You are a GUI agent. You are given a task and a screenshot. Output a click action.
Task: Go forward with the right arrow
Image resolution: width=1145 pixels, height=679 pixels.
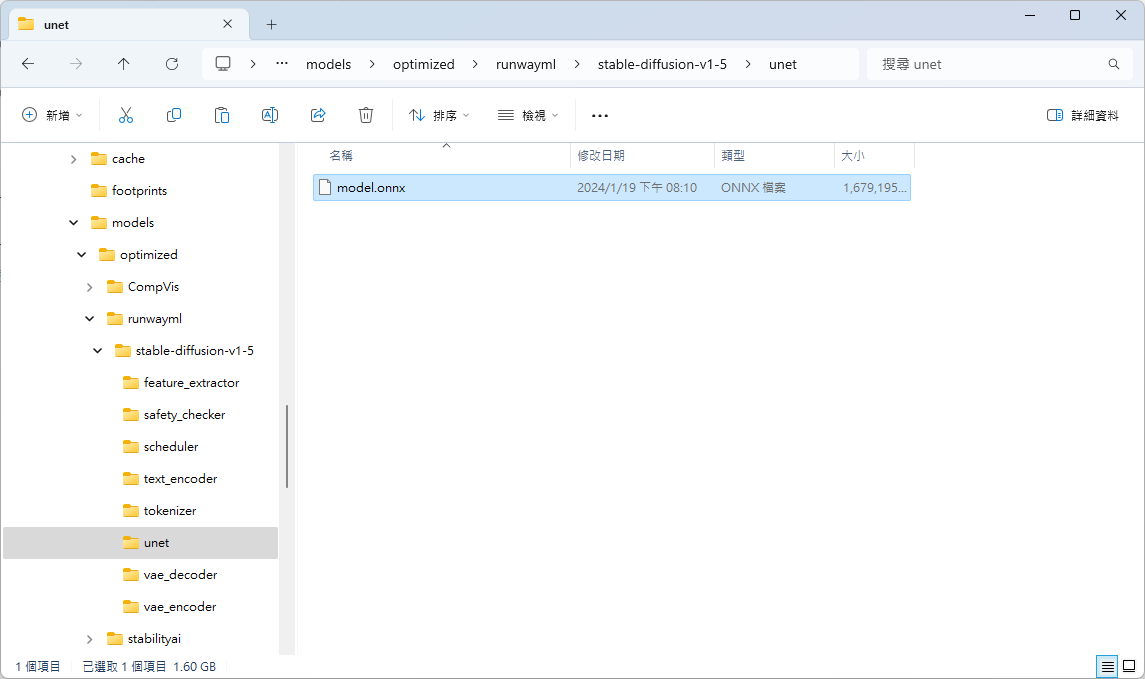point(76,64)
